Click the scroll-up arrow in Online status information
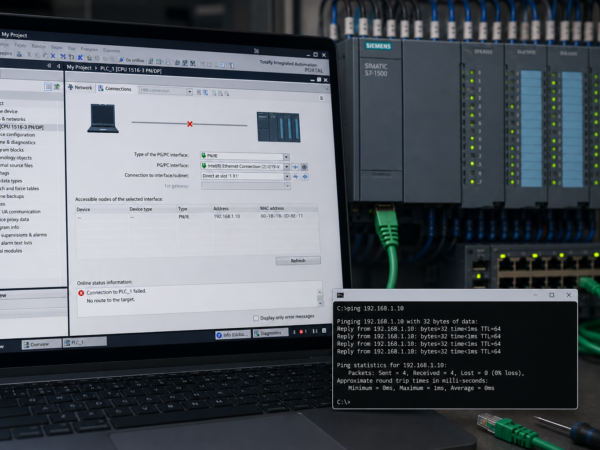Screen dimensions: 600x450 pos(320,292)
